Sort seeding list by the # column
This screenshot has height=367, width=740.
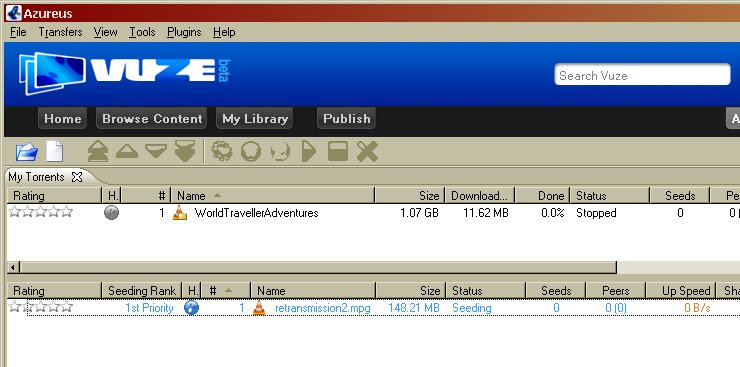[227, 291]
